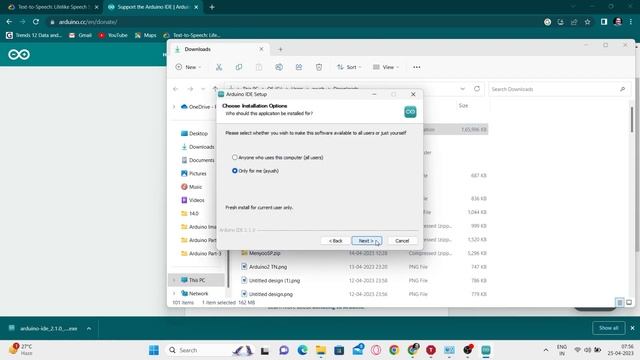
Task: Select Support the Arduino IDE browser tab
Action: [x=152, y=7]
